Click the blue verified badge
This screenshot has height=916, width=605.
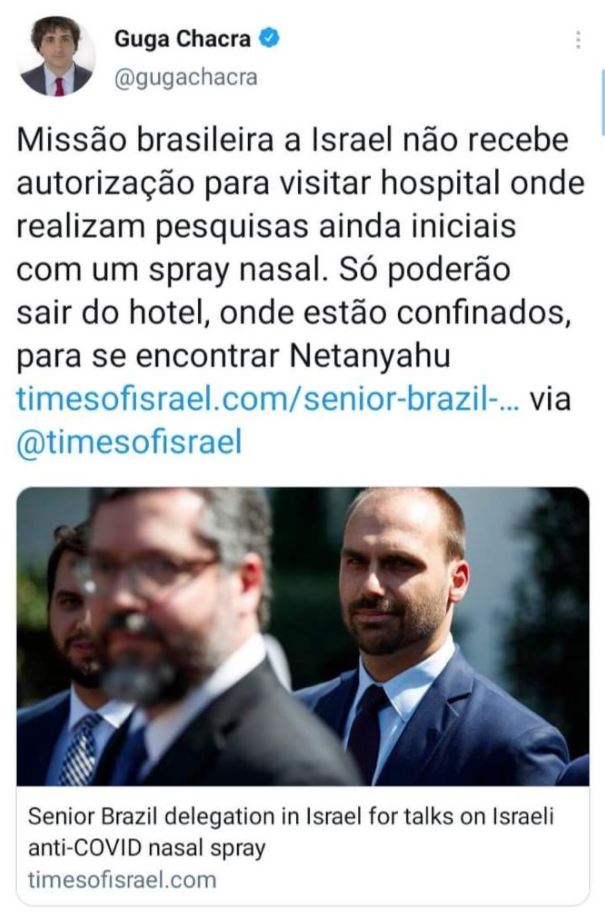click(x=269, y=39)
